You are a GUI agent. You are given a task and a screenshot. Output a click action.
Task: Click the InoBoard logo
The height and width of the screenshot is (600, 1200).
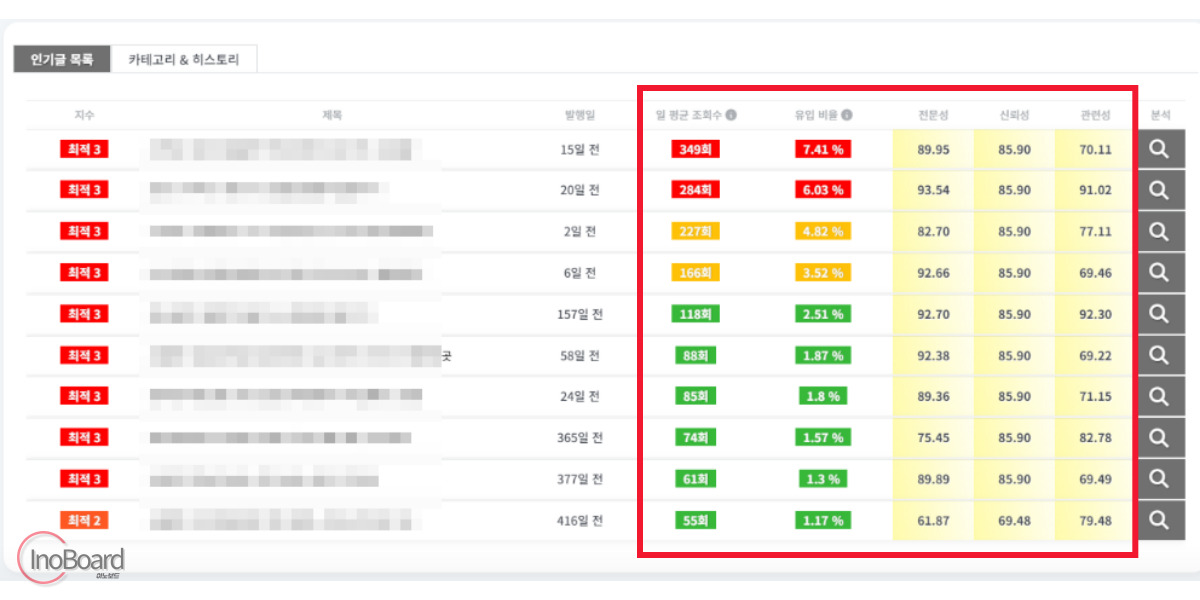[x=71, y=558]
